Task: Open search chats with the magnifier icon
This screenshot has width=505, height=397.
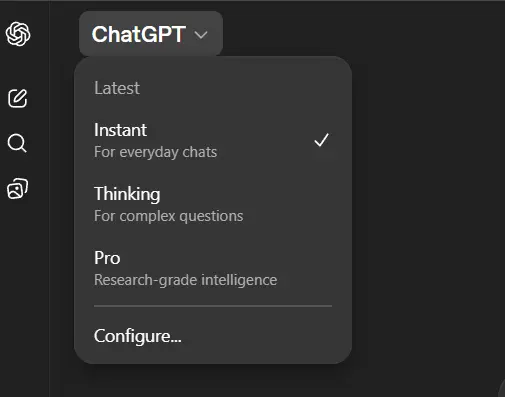Action: (17, 143)
